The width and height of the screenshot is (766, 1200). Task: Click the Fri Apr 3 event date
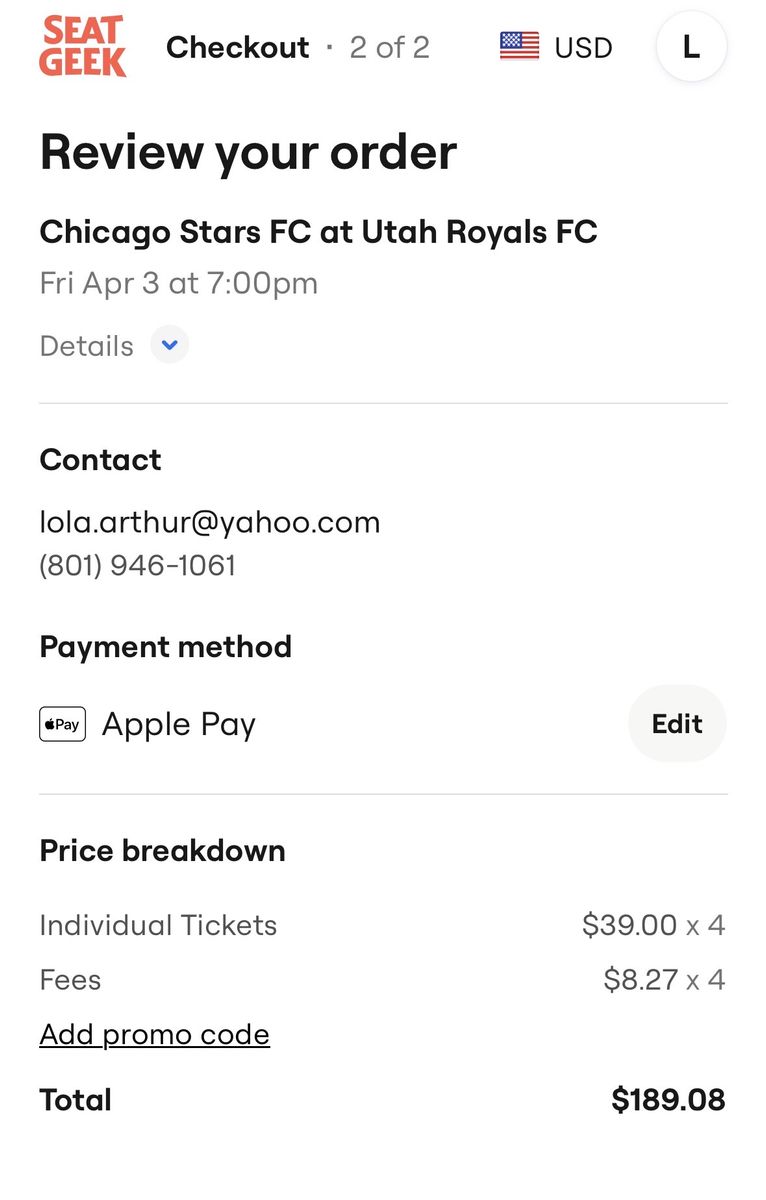click(x=178, y=283)
